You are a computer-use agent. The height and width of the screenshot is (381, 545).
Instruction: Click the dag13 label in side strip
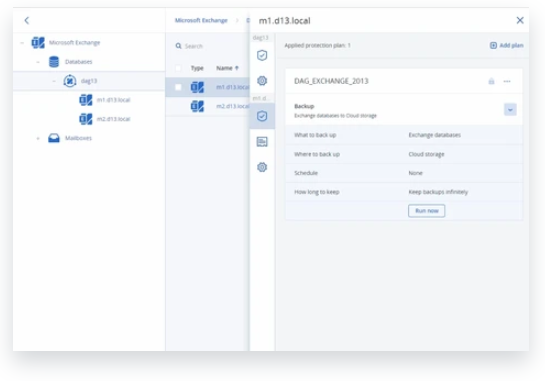tap(261, 38)
